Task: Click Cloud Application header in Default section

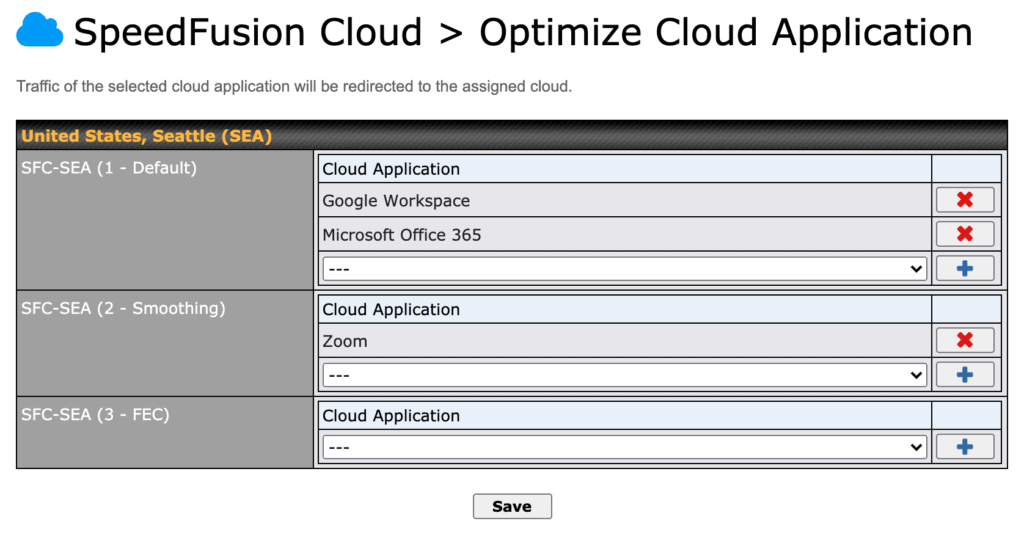Action: pos(391,169)
